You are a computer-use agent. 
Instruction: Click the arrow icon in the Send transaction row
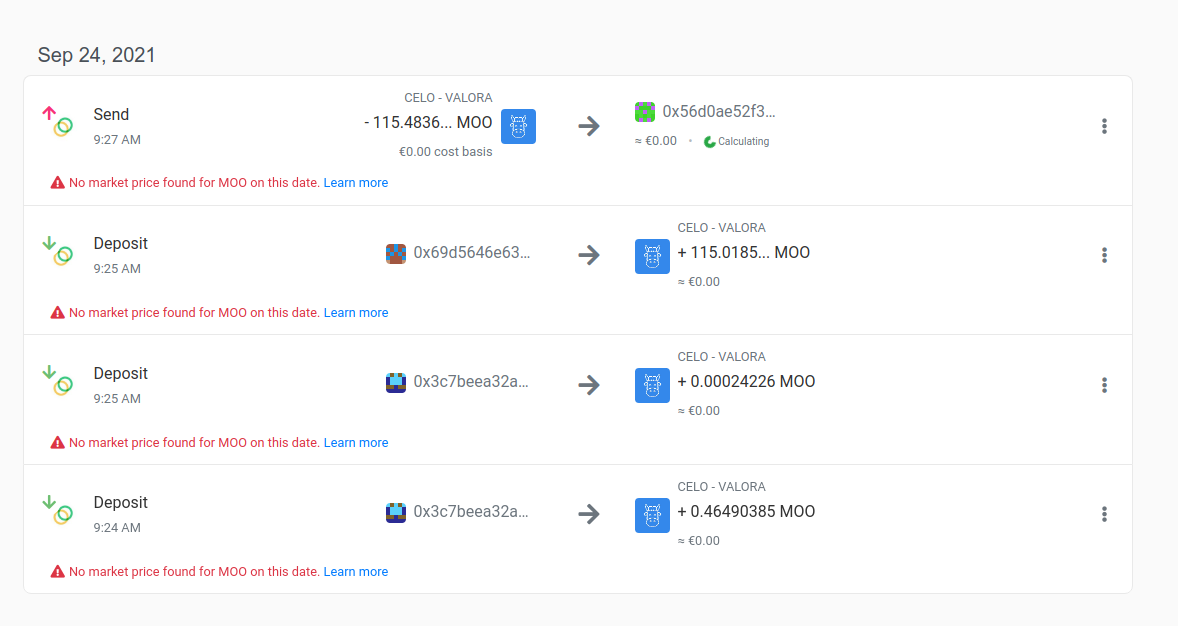coord(589,126)
